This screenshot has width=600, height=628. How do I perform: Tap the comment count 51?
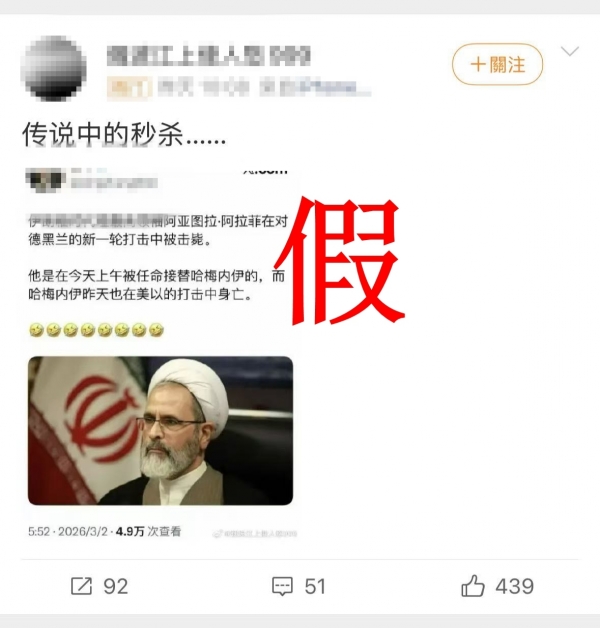pos(315,587)
